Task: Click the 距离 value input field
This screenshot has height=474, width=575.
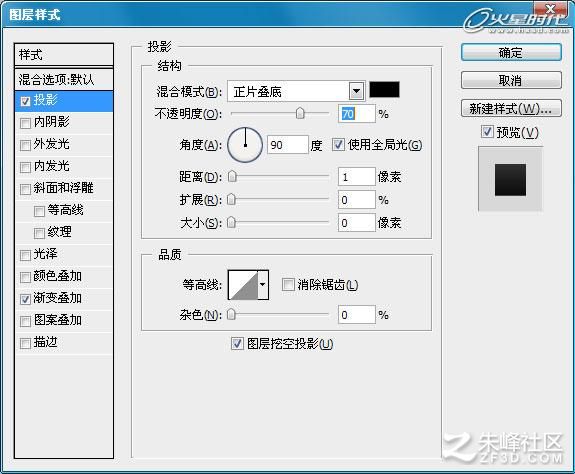Action: (356, 177)
